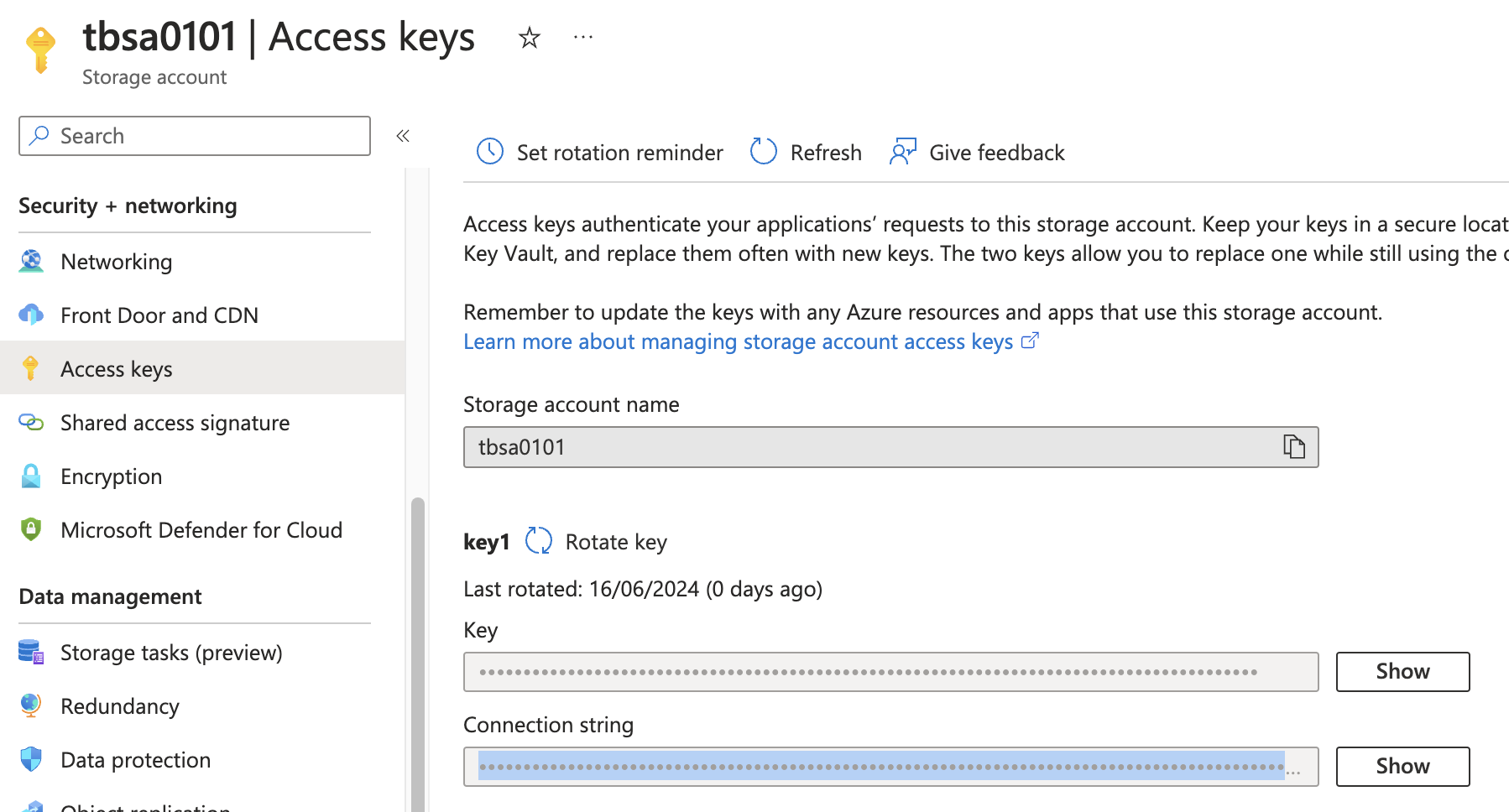
Task: Open Shared access signature
Action: (x=175, y=423)
